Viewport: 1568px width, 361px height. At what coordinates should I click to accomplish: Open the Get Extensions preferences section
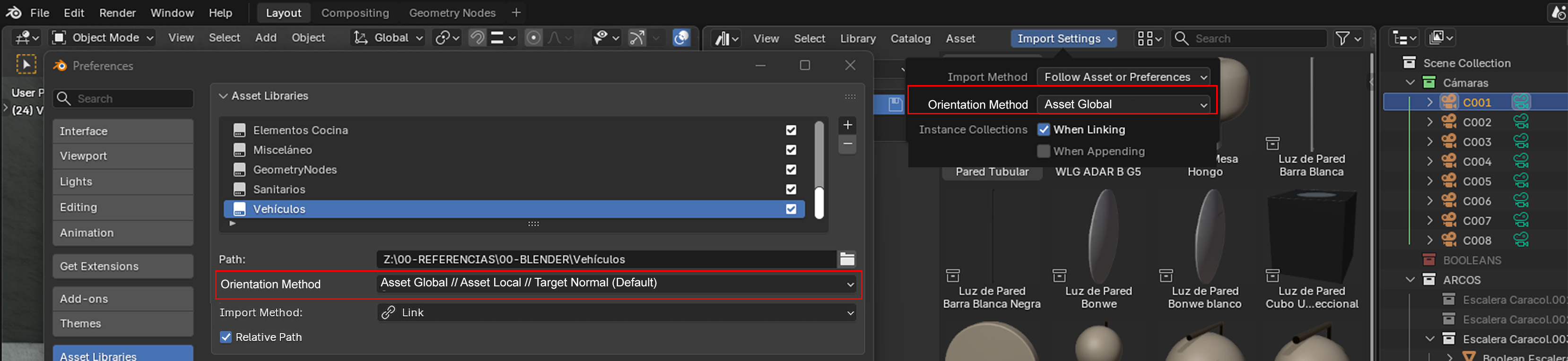pos(123,266)
